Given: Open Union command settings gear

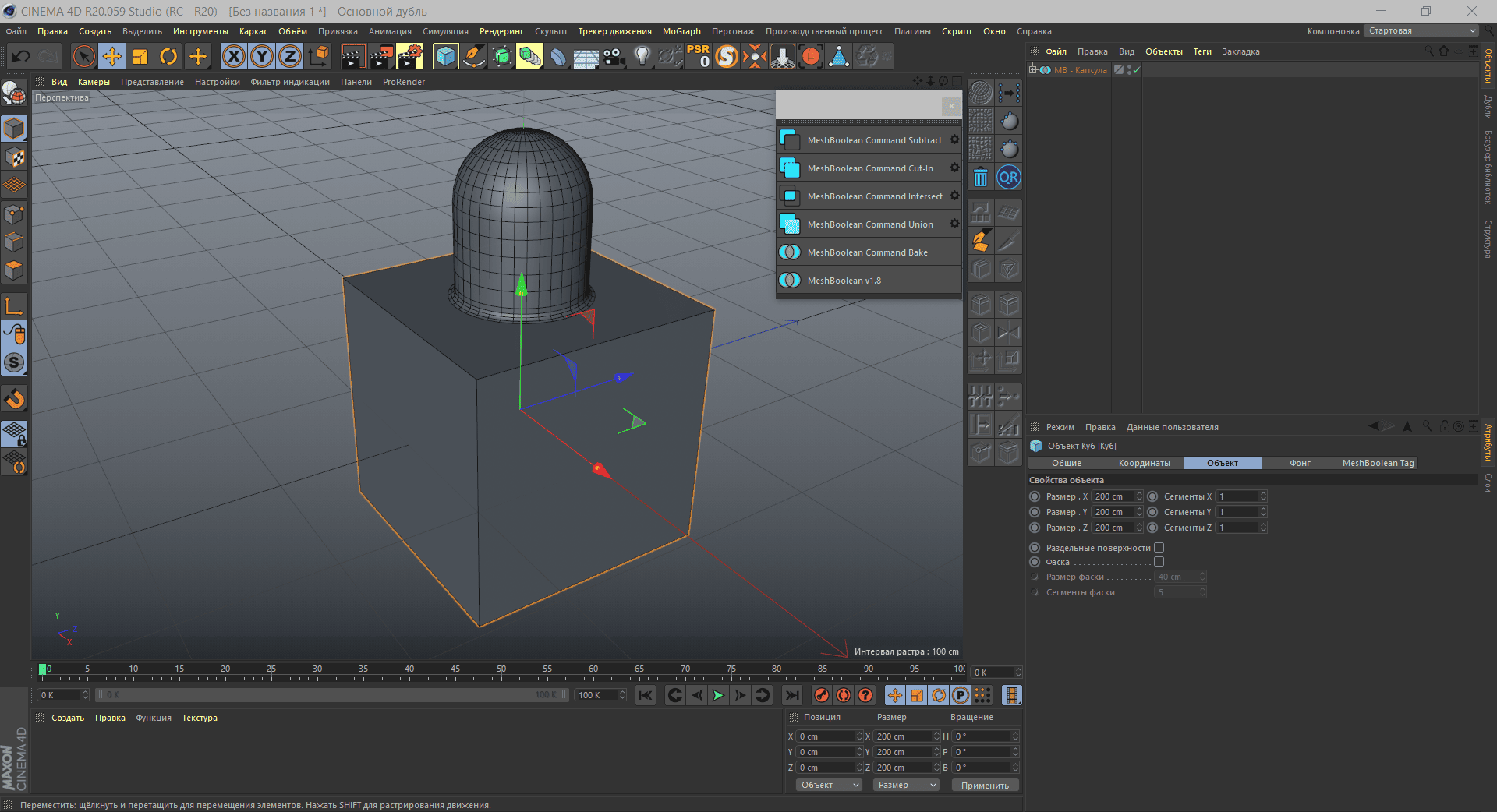Looking at the screenshot, I should coord(954,224).
